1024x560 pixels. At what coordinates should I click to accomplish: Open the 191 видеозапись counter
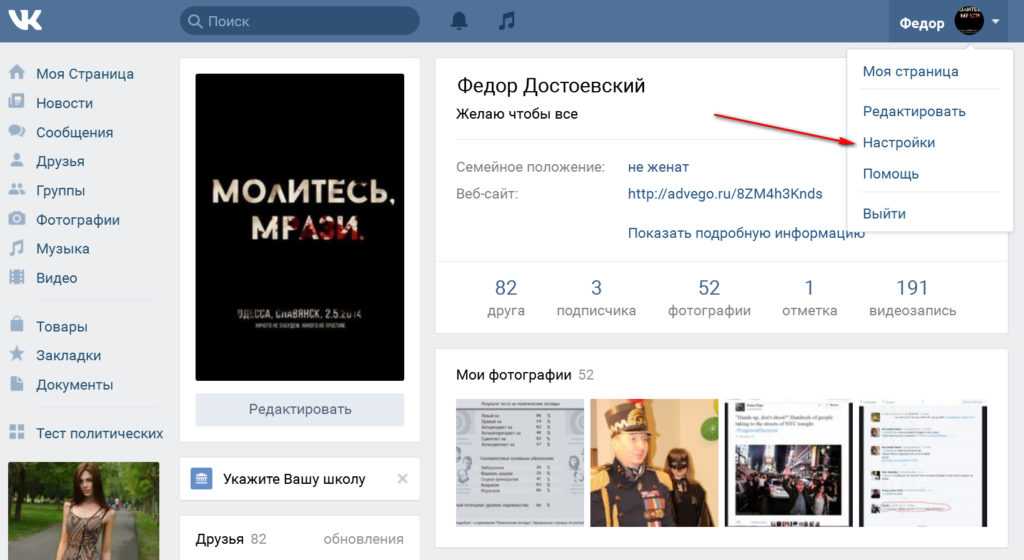(x=912, y=298)
